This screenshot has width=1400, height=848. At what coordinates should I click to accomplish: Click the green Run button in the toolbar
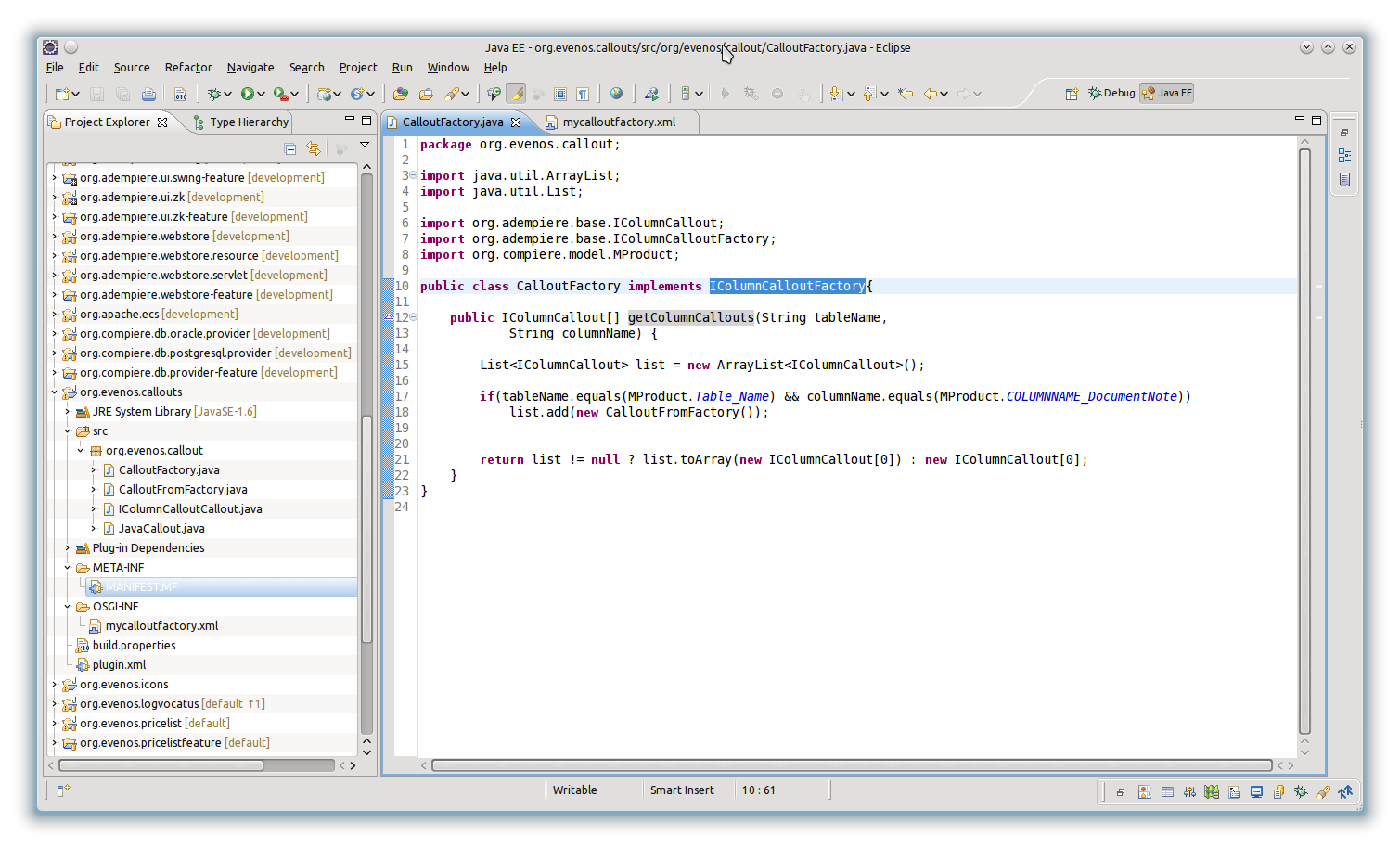pyautogui.click(x=248, y=94)
